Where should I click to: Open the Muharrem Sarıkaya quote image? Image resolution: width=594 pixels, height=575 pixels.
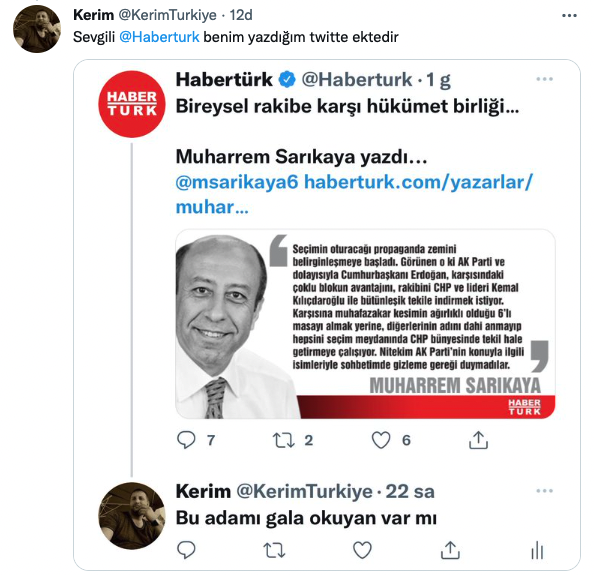pos(365,324)
